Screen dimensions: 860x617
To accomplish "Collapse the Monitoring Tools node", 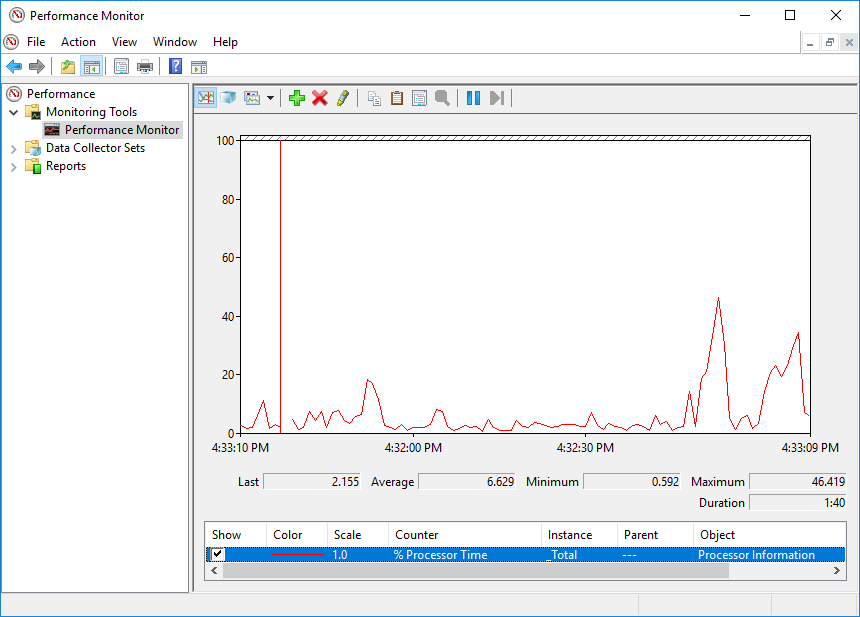I will 14,112.
